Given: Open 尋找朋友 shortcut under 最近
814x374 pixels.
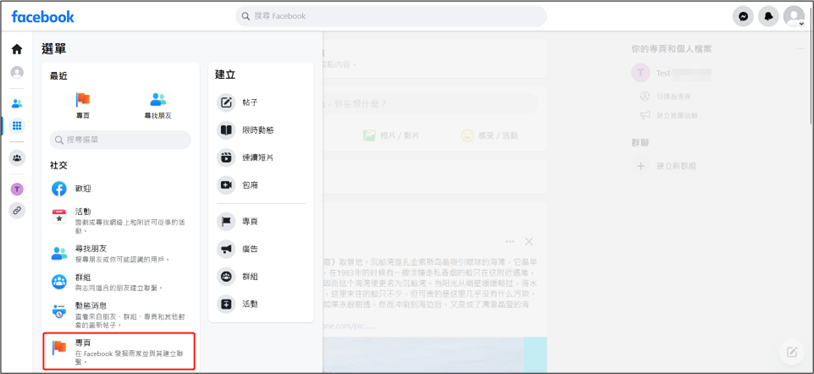Looking at the screenshot, I should coord(158,105).
